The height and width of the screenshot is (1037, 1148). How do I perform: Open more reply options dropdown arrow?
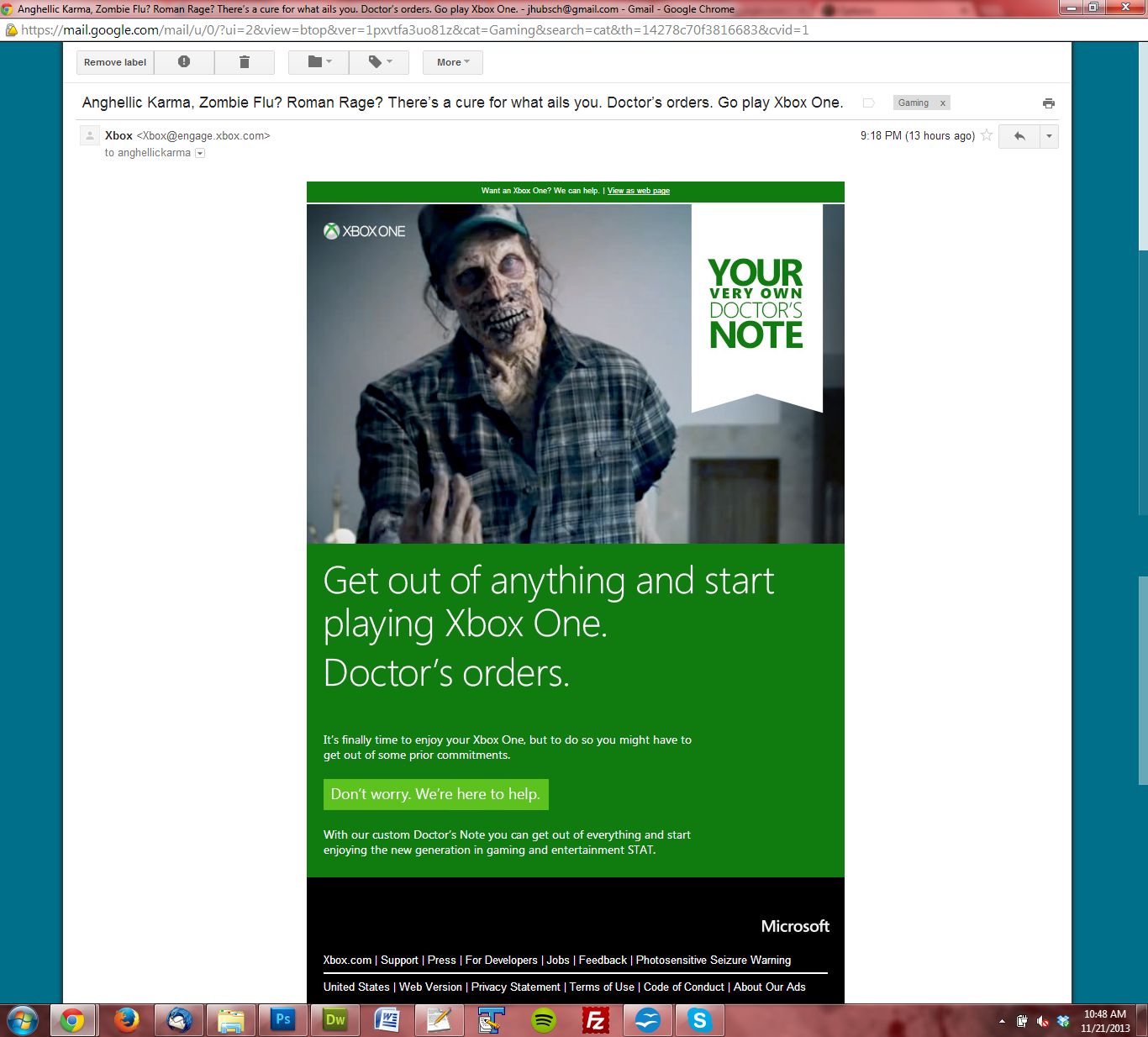pyautogui.click(x=1049, y=136)
